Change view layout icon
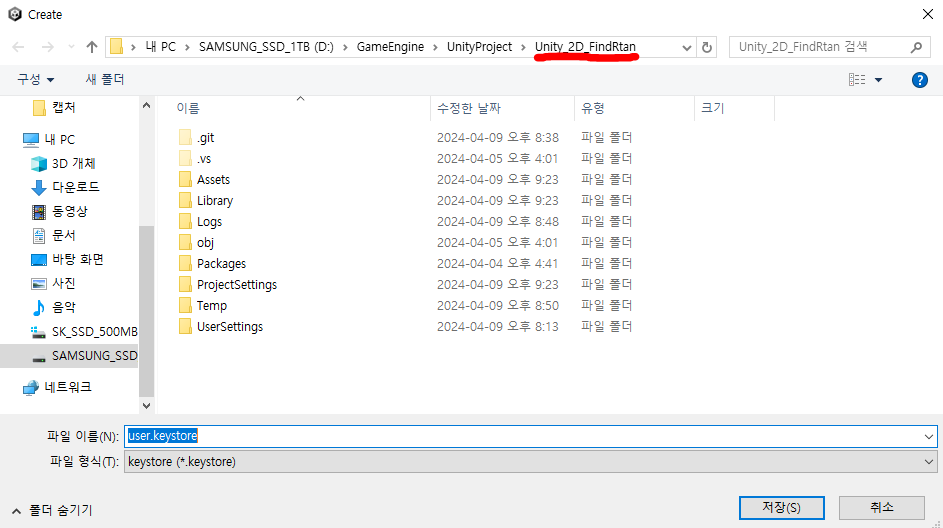 click(x=857, y=79)
